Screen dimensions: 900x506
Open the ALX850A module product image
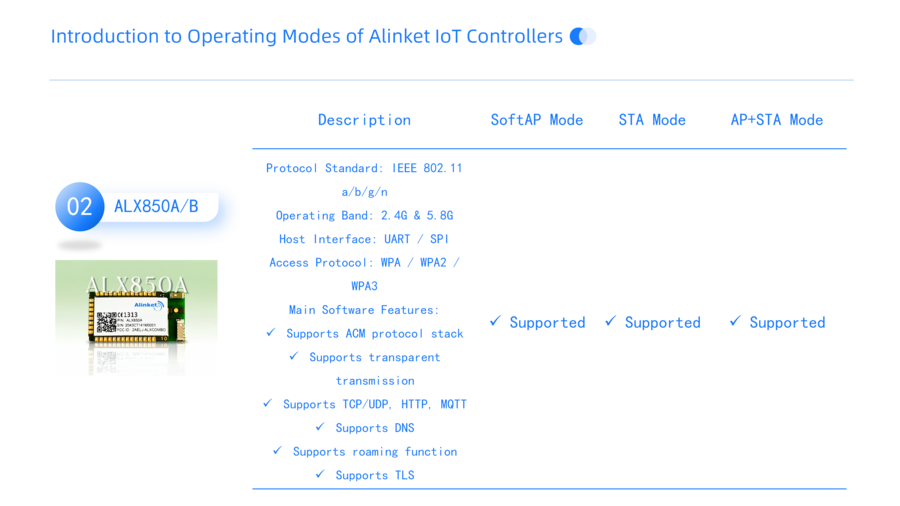(x=136, y=318)
